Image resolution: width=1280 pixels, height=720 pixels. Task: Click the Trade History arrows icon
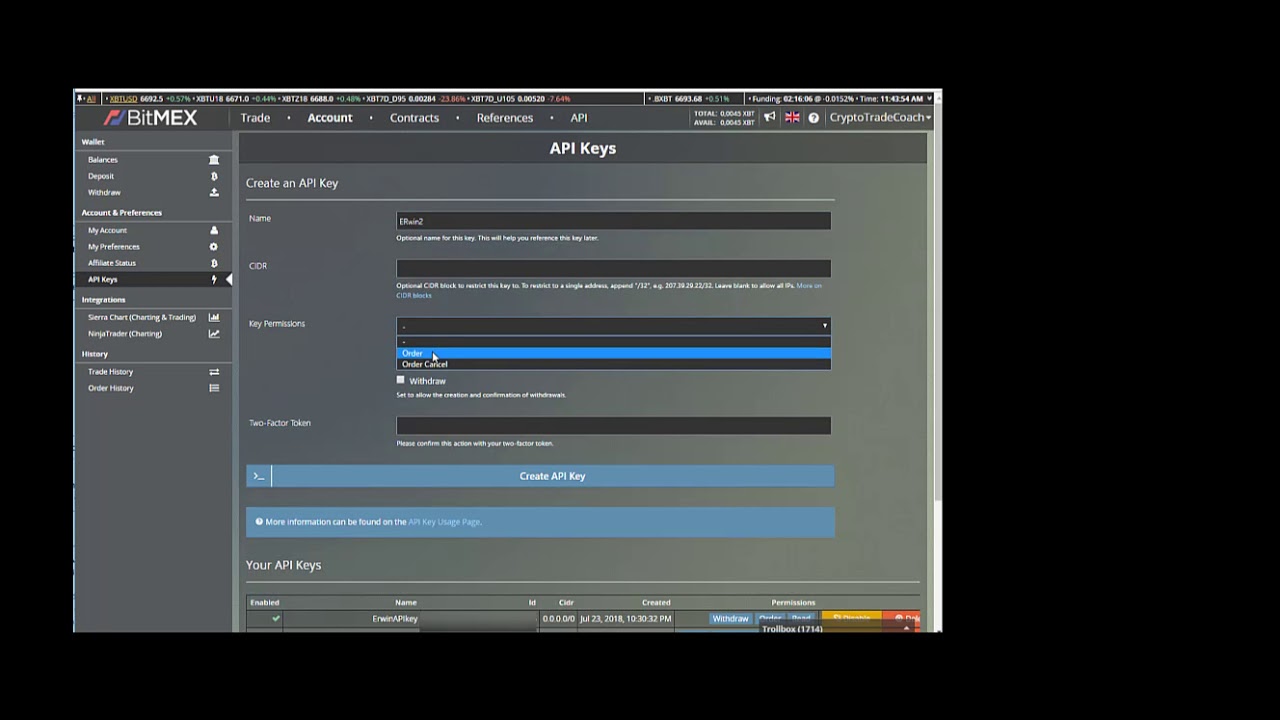point(214,372)
